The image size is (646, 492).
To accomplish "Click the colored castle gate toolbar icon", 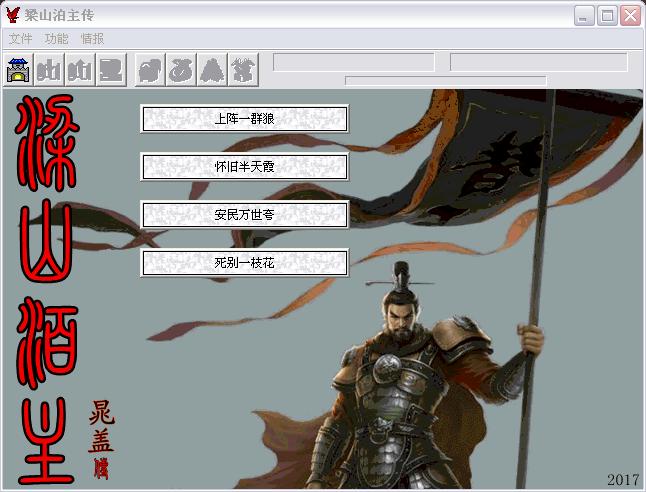I will click(x=18, y=70).
